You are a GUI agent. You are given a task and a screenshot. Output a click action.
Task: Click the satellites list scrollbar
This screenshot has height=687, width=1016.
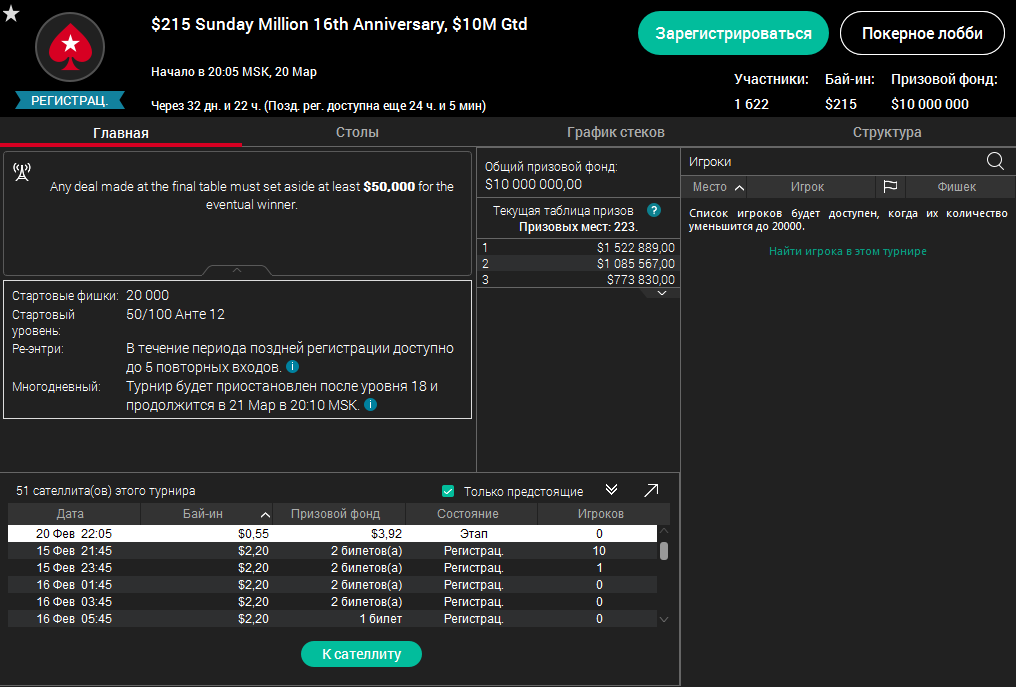(x=664, y=552)
